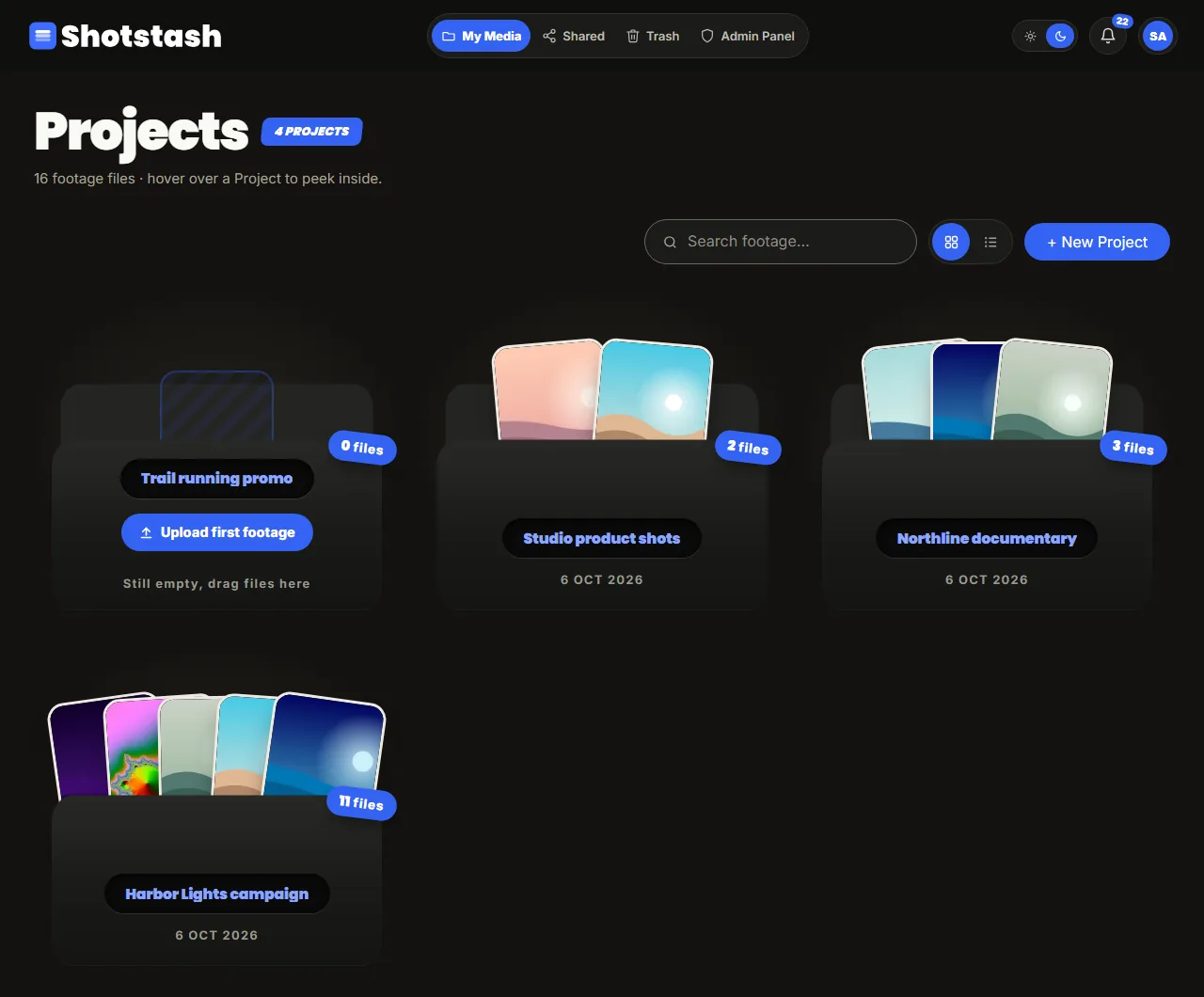Click the dark blue thumbnail in Northline documentary
This screenshot has height=997, width=1204.
(x=966, y=393)
